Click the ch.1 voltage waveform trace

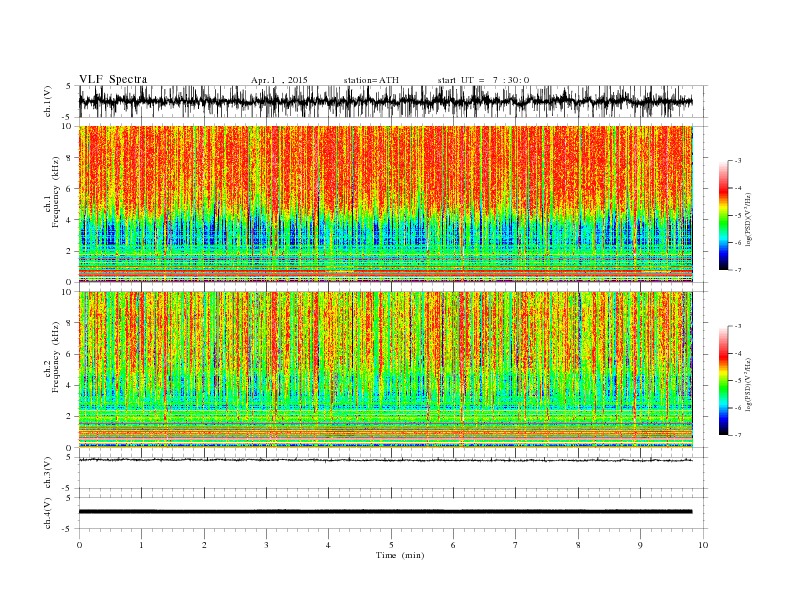[385, 101]
